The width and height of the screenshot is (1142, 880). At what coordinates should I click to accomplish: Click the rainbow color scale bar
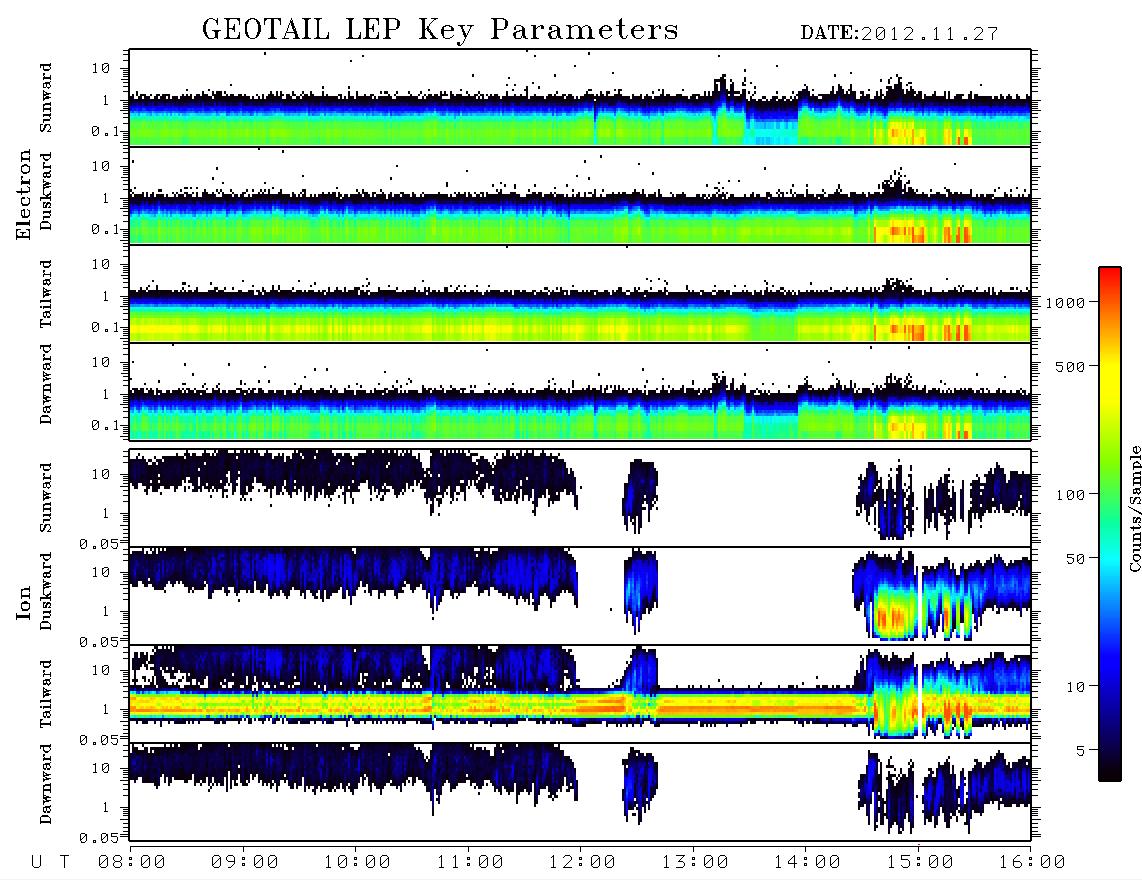pyautogui.click(x=1110, y=524)
